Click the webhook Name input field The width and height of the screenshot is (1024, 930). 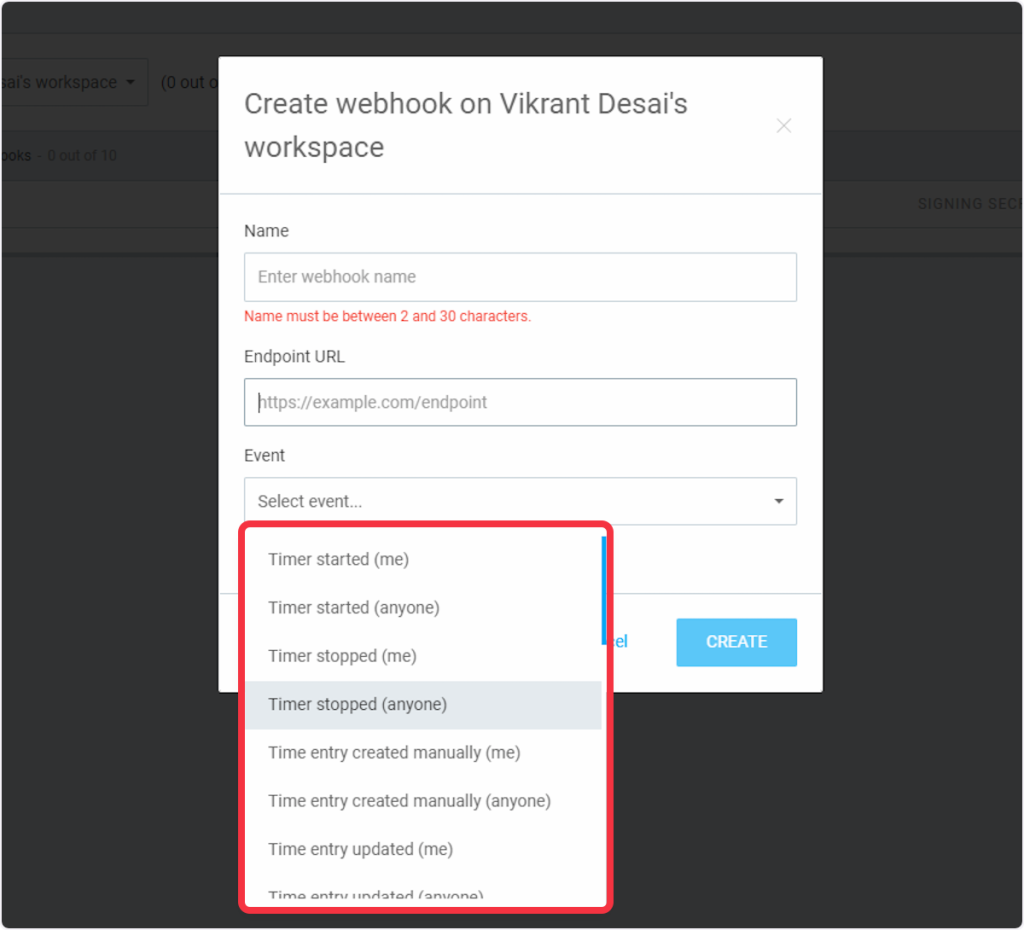click(x=520, y=277)
